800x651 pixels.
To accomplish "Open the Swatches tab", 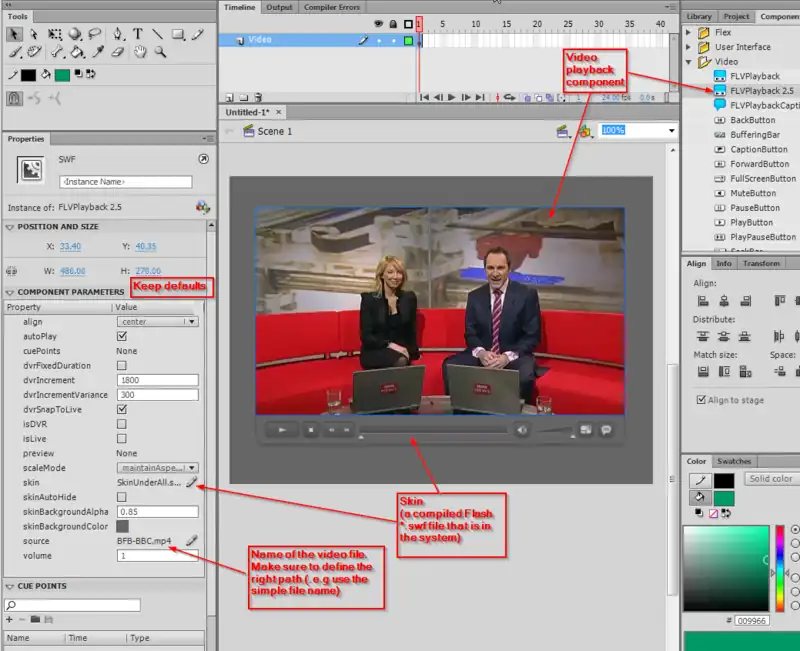I will pyautogui.click(x=734, y=461).
